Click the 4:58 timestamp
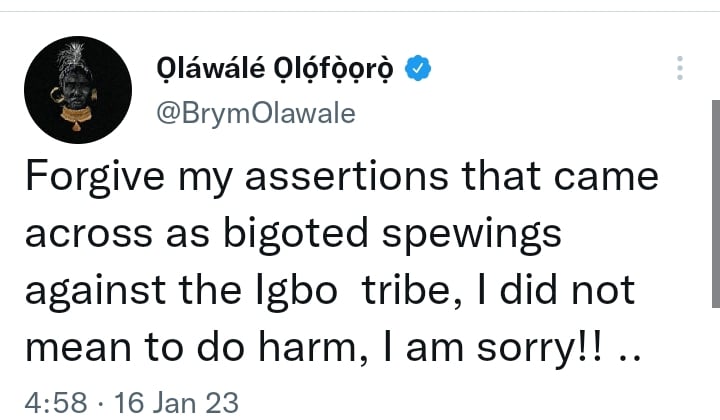Image resolution: width=720 pixels, height=420 pixels. 56,403
